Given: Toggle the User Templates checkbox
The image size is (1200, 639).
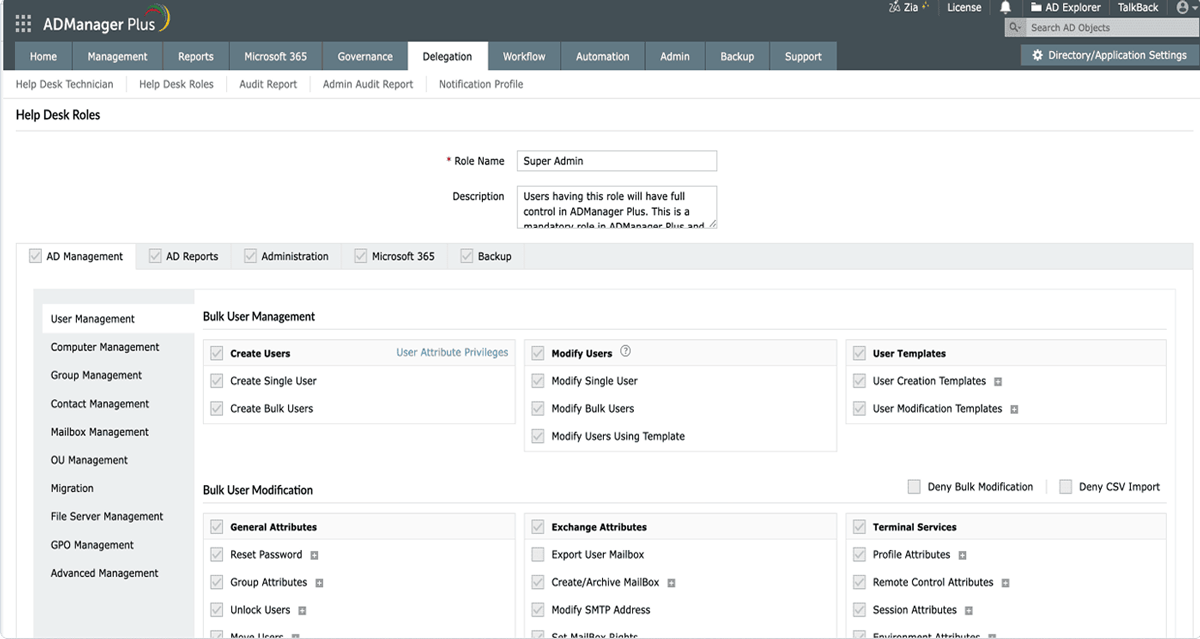Looking at the screenshot, I should tap(859, 353).
